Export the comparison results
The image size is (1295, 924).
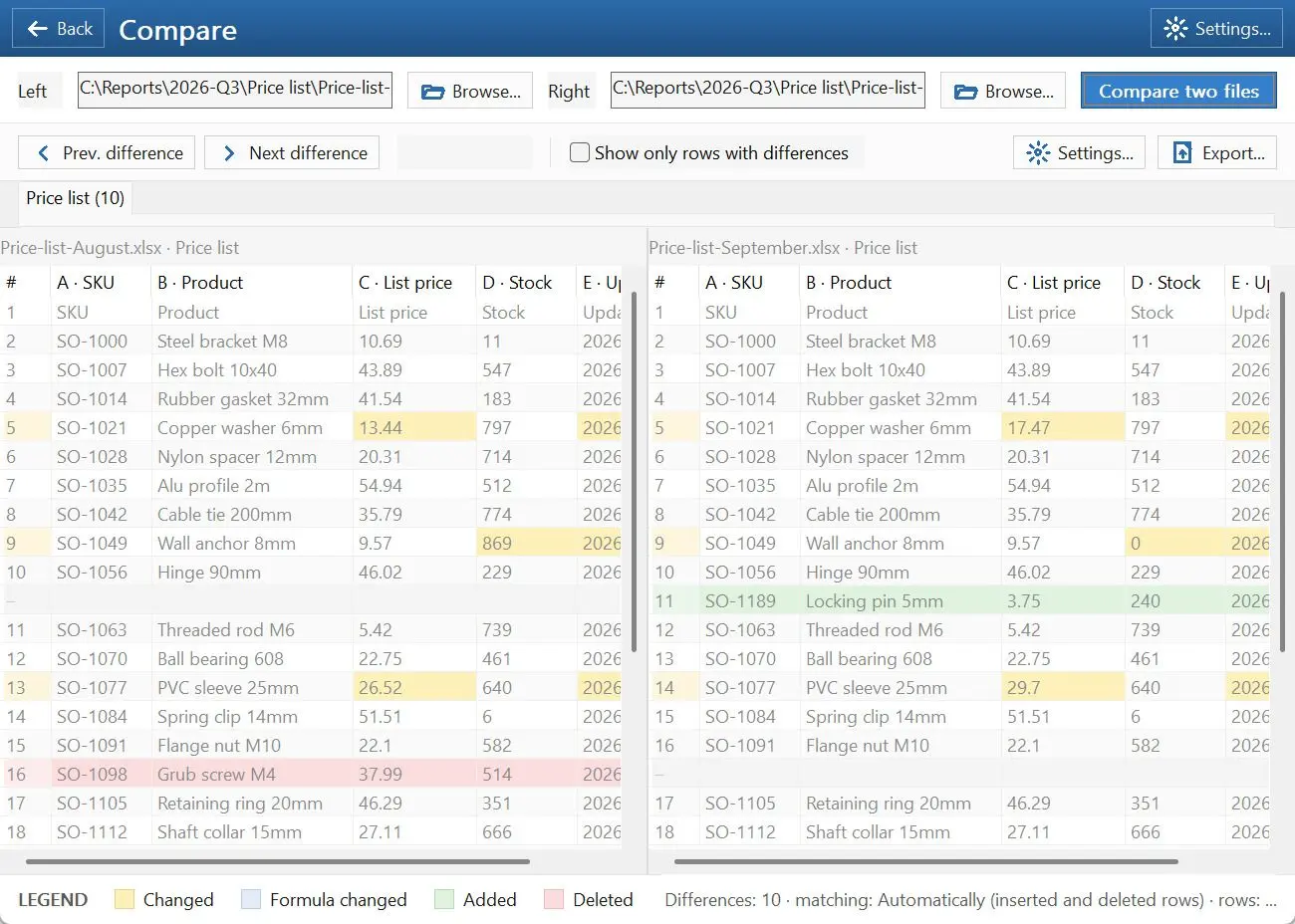click(x=1217, y=152)
